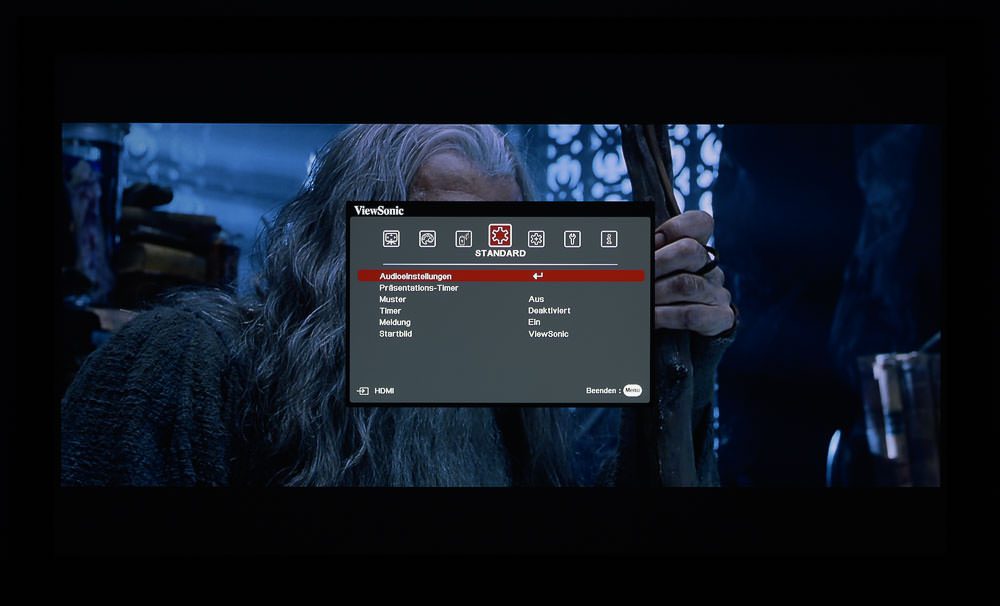The height and width of the screenshot is (606, 1000).
Task: Click the HDMI input source icon
Action: 363,391
